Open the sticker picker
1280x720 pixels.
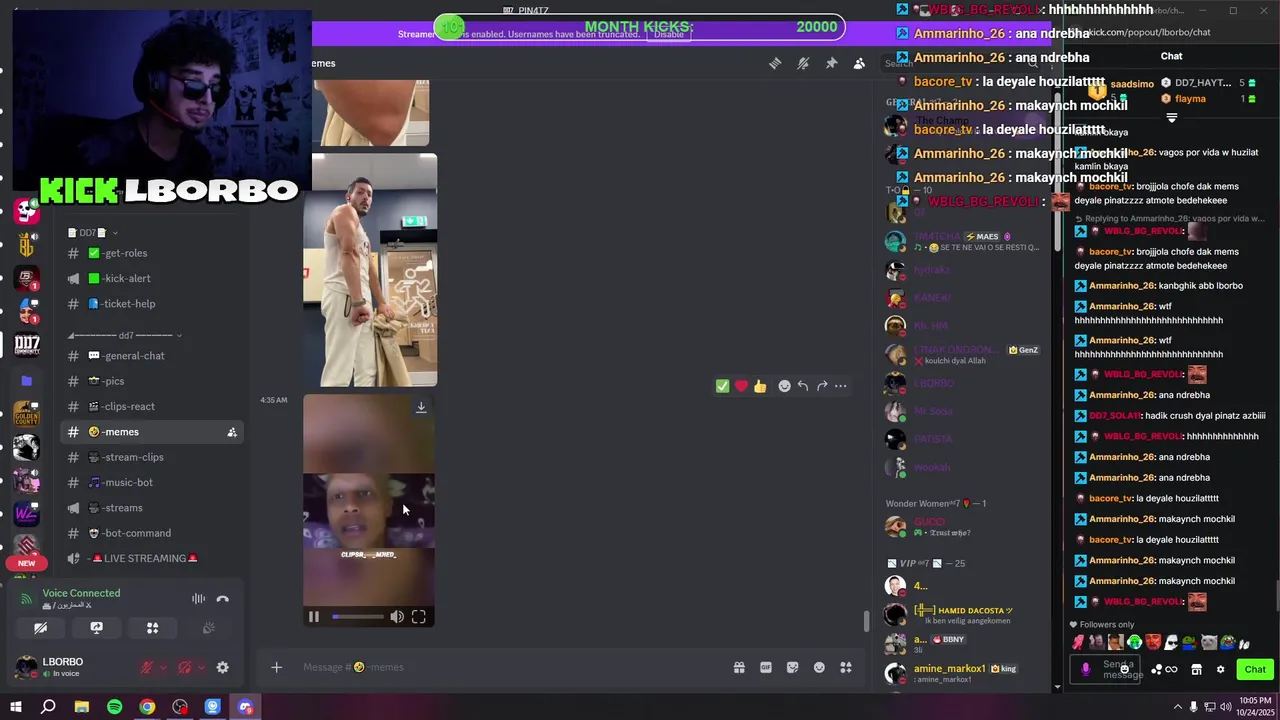point(793,667)
